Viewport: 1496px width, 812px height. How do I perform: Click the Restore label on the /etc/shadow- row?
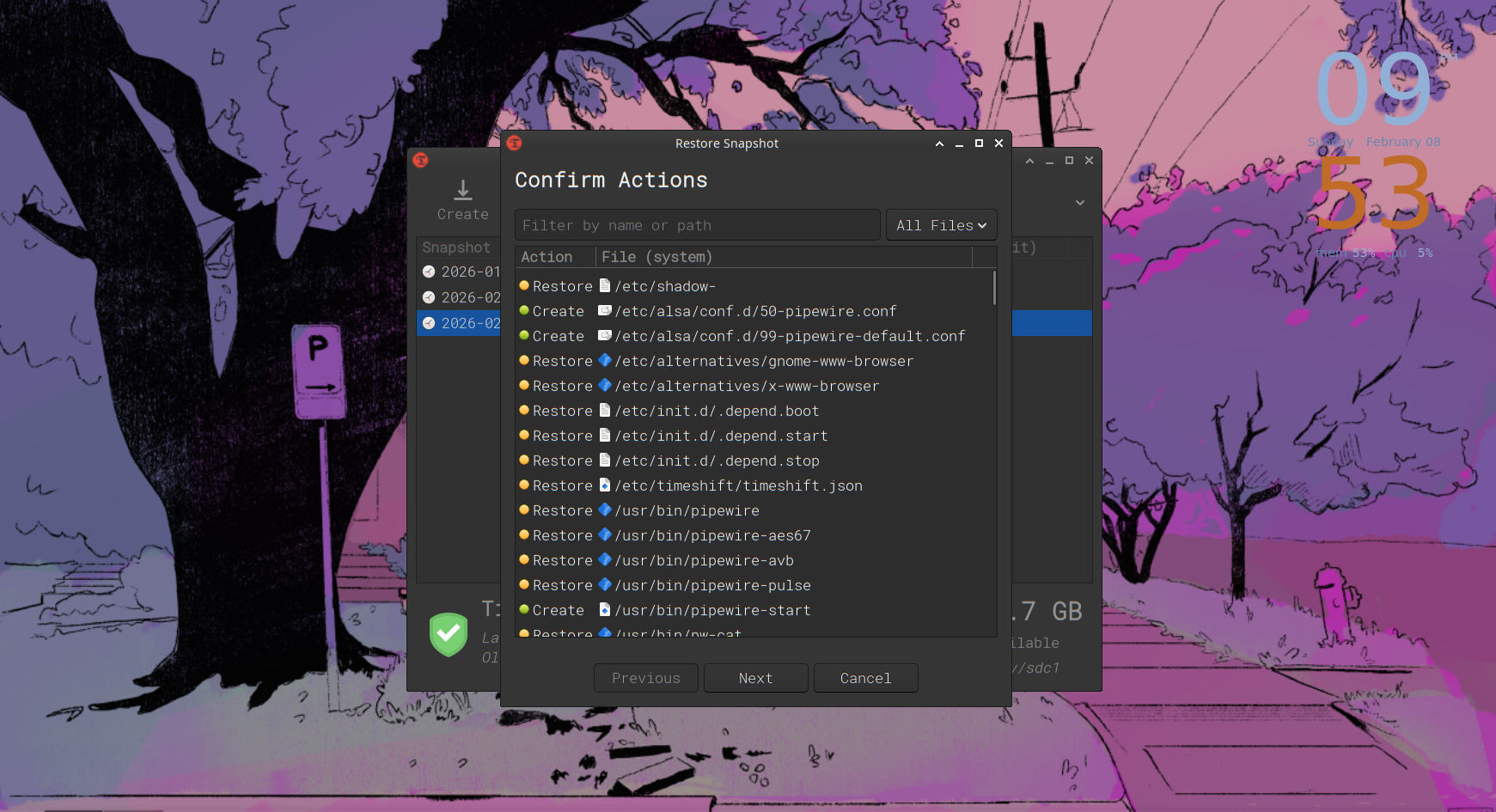[562, 286]
